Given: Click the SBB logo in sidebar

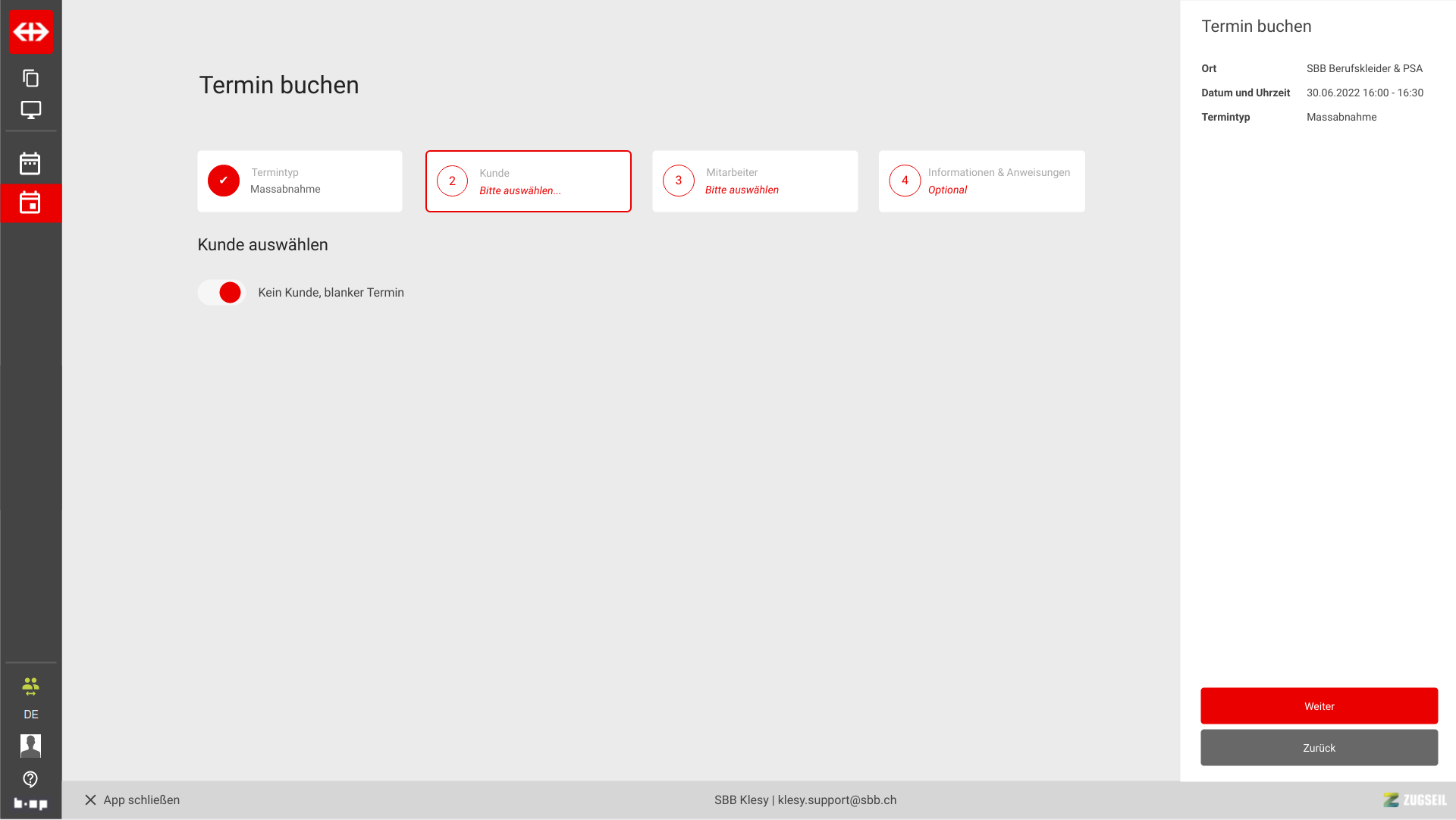Looking at the screenshot, I should pyautogui.click(x=30, y=32).
